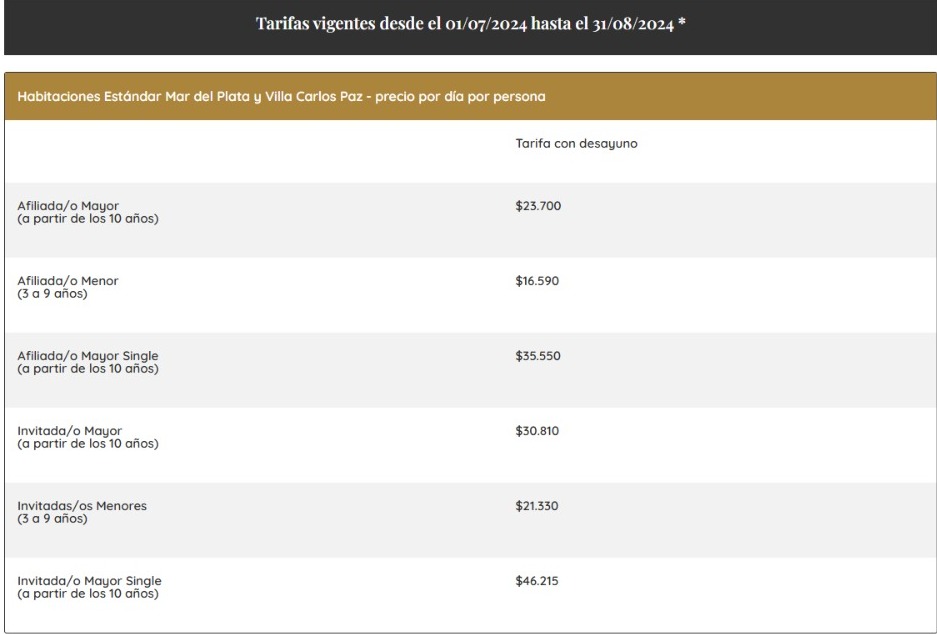The image size is (937, 634).
Task: Select the 'Afiliada/o Mayor Single' row label
Action: [x=88, y=356]
